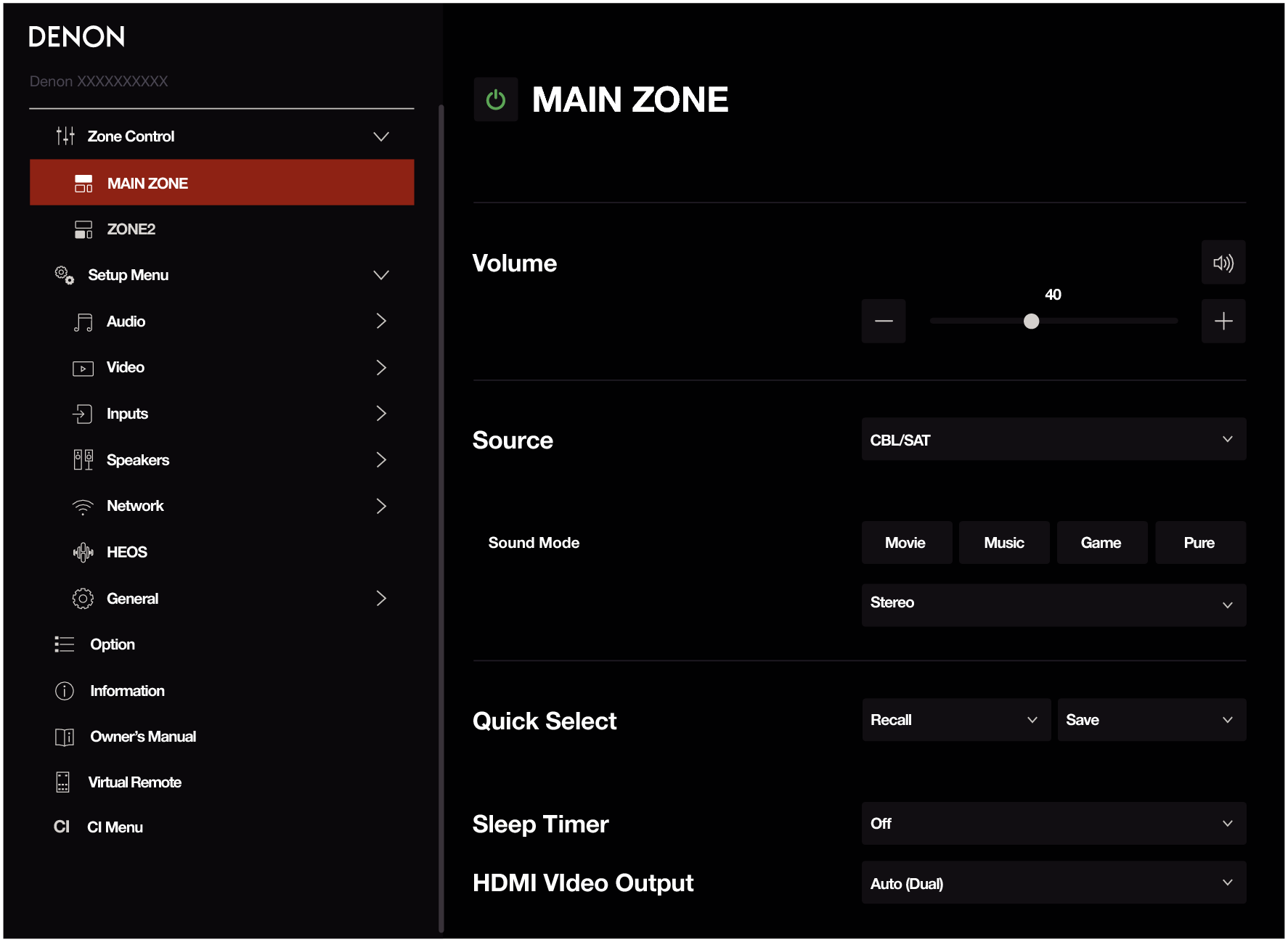Click the volume value 40
The width and height of the screenshot is (1288, 942).
[1053, 295]
